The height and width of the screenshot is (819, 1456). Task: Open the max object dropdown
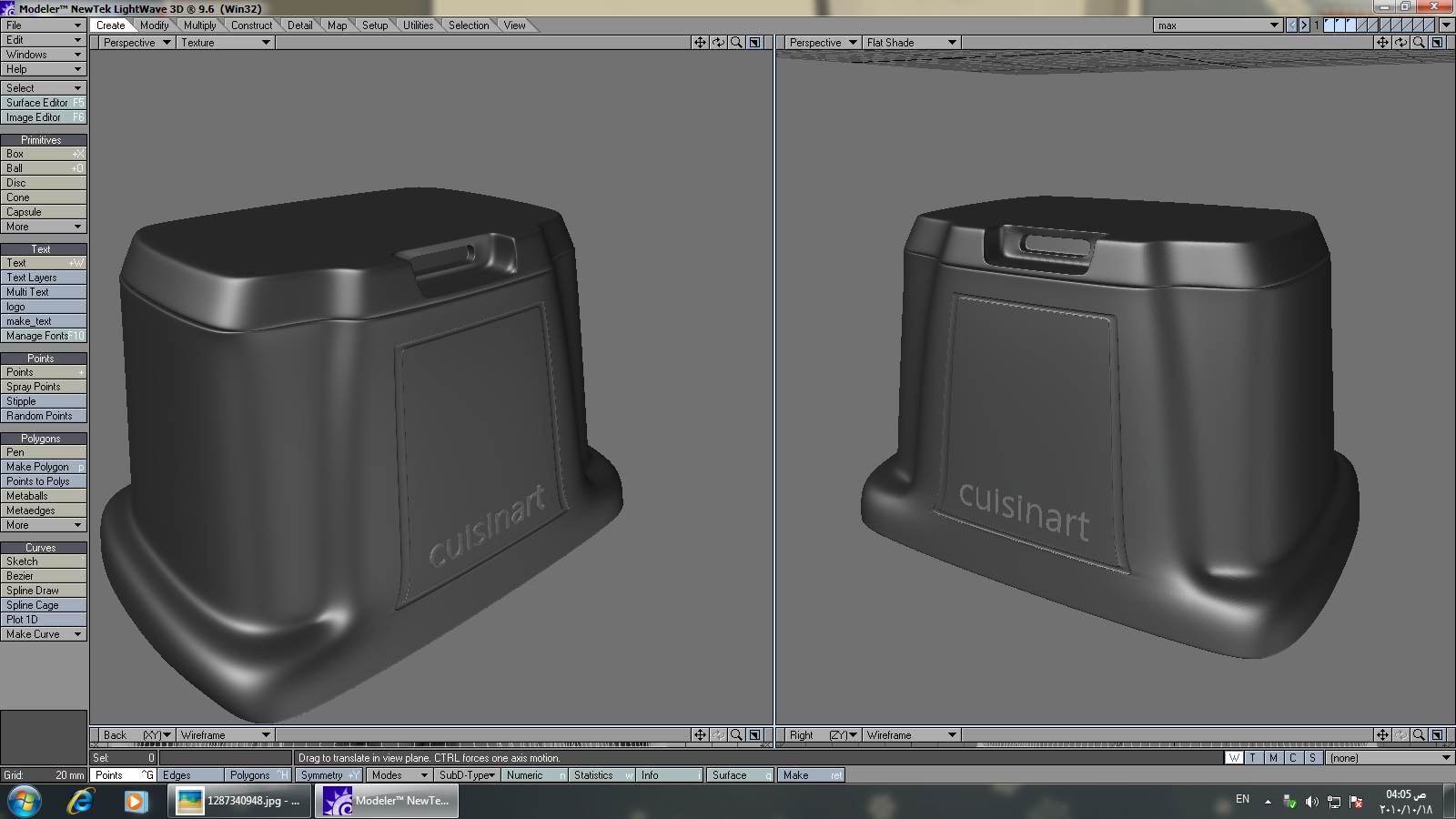1218,25
